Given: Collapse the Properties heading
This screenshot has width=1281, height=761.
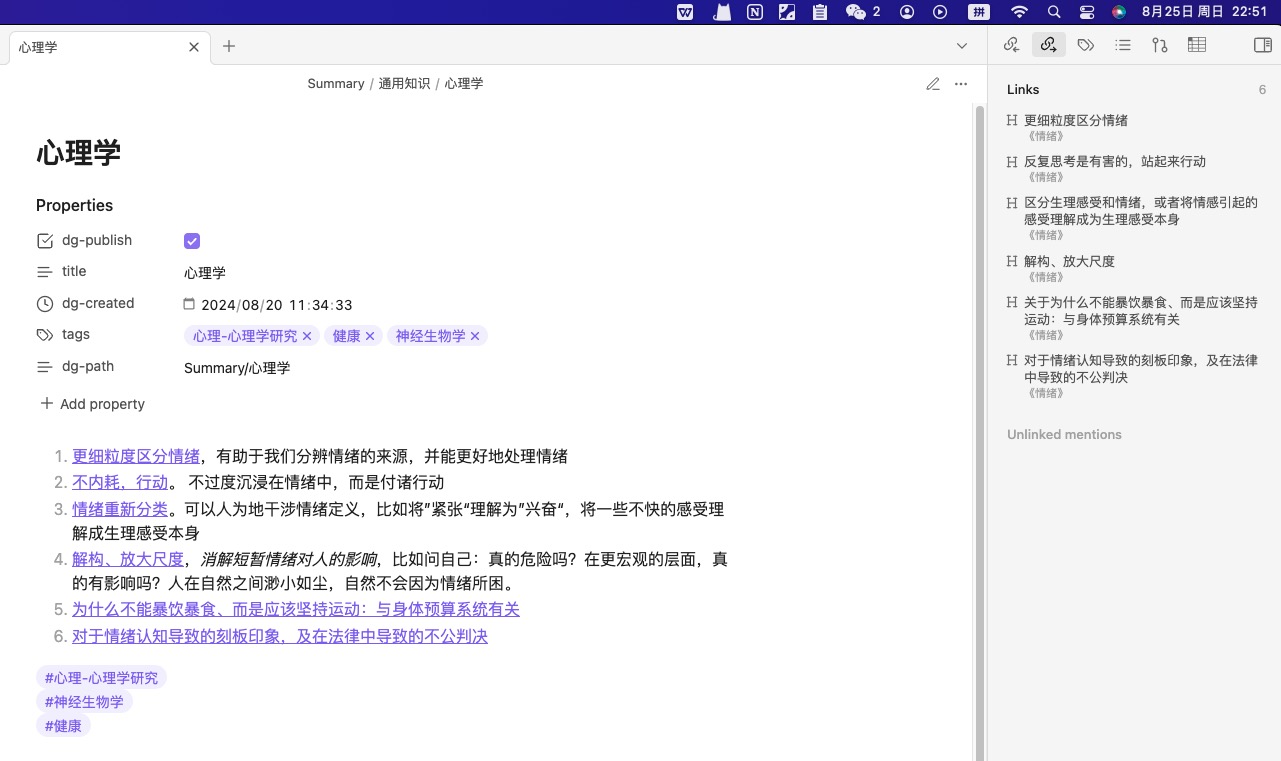Looking at the screenshot, I should [x=74, y=205].
